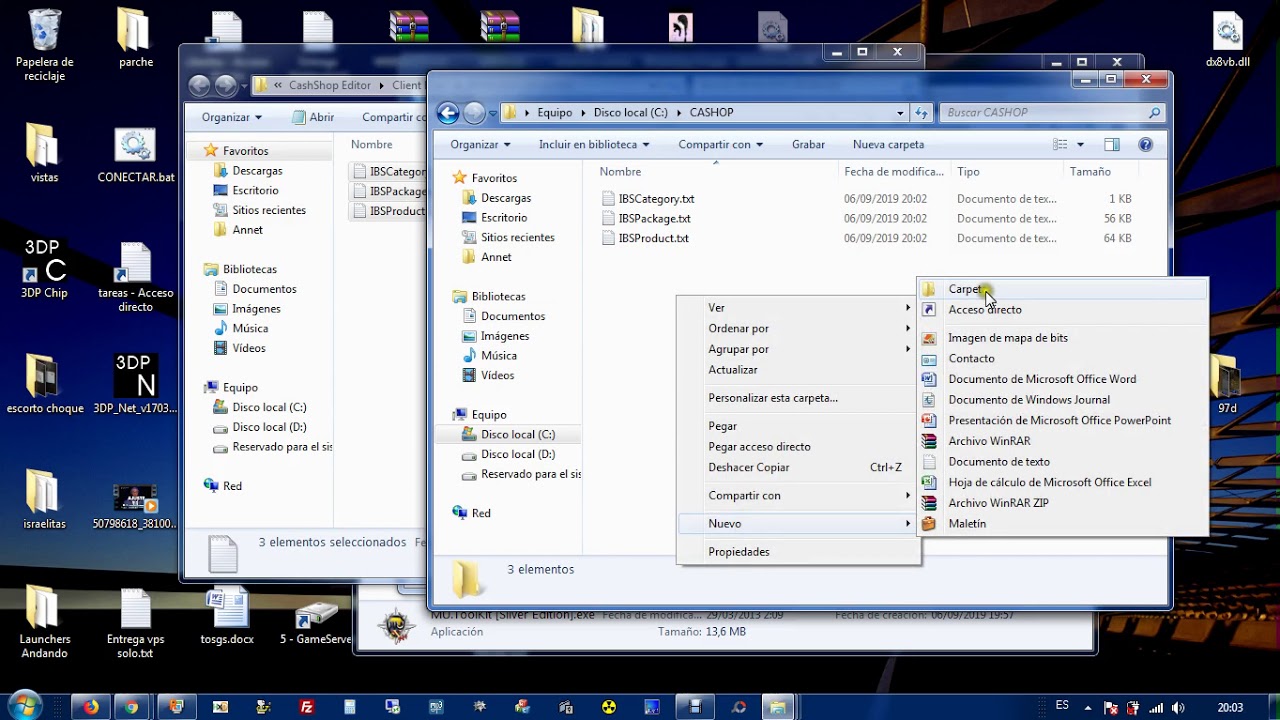Create new Documento de Microsoft Office Word
Image resolution: width=1280 pixels, height=720 pixels.
1062,379
